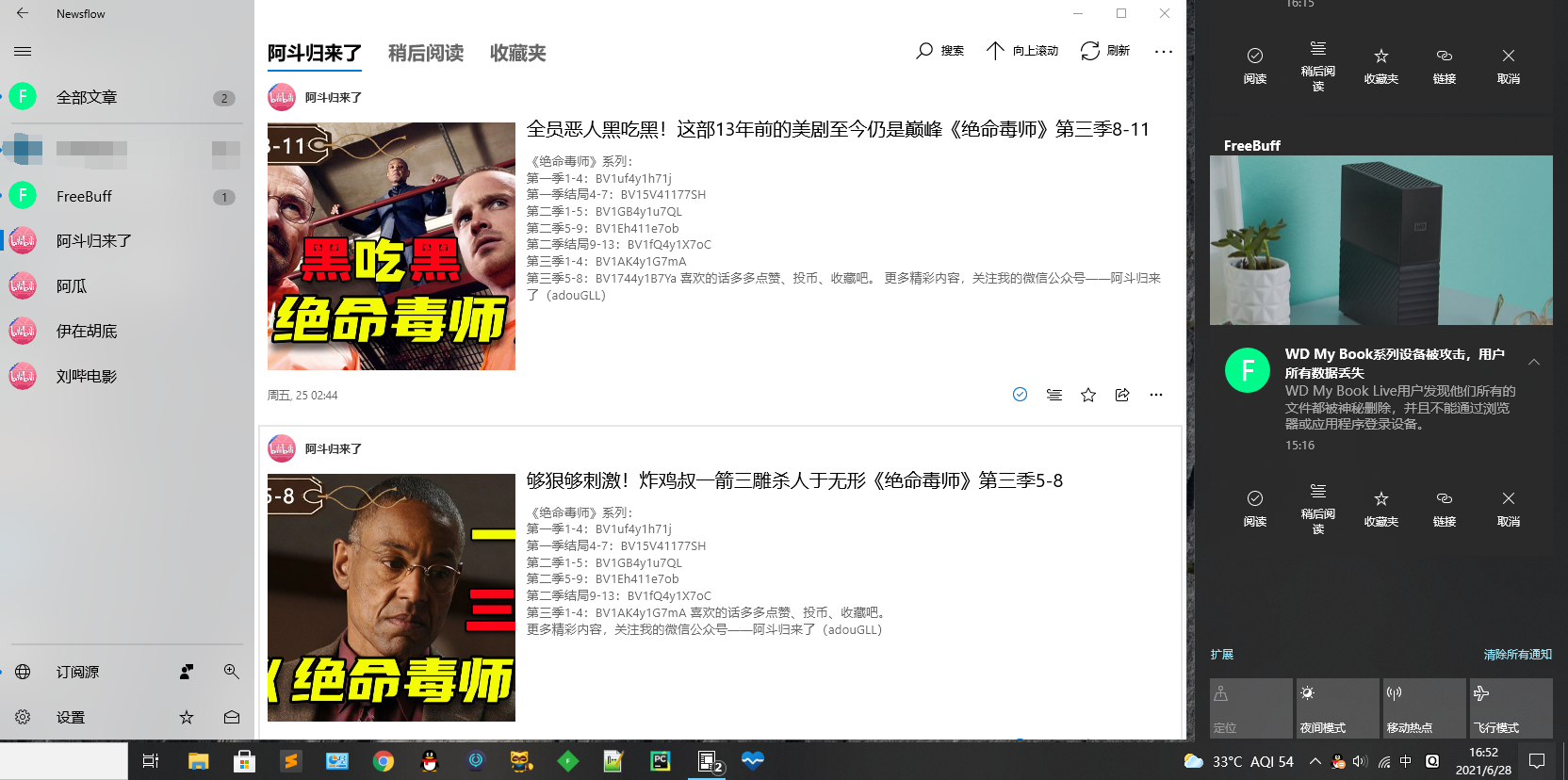The height and width of the screenshot is (780, 1568).
Task: Click the star icon beside 设置
Action: (187, 717)
